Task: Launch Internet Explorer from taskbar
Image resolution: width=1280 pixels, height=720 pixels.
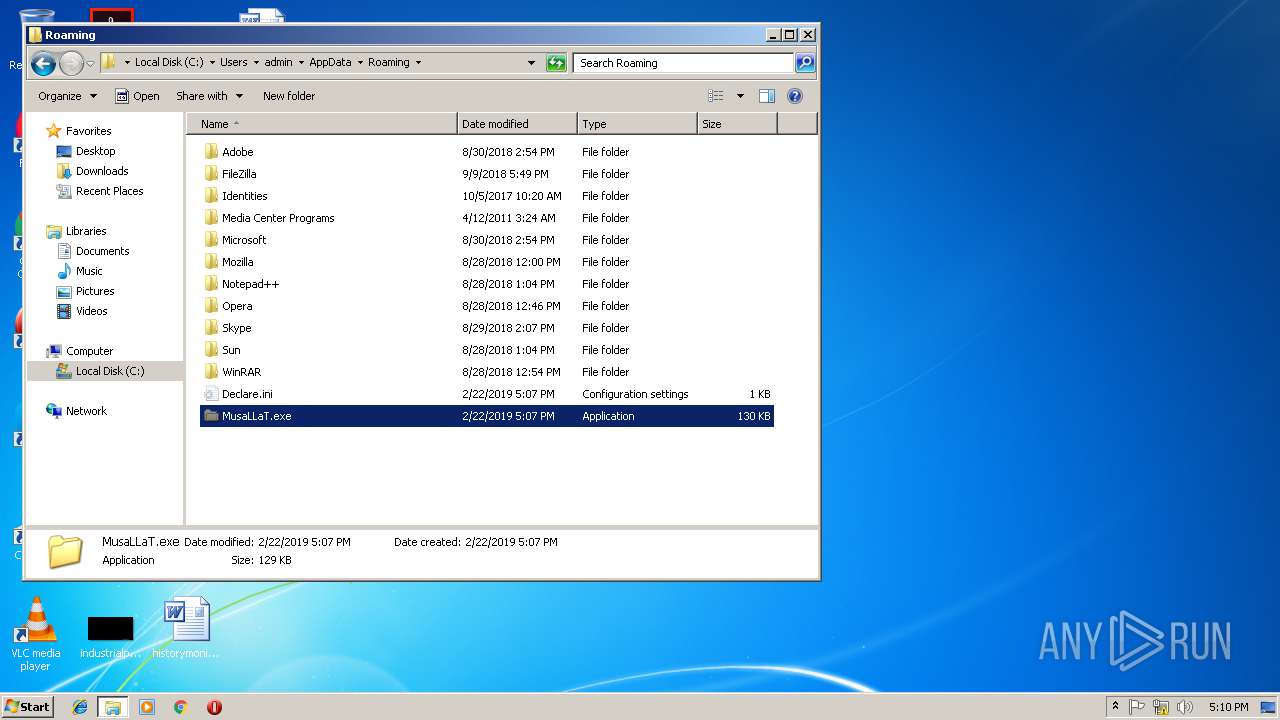Action: pos(81,707)
